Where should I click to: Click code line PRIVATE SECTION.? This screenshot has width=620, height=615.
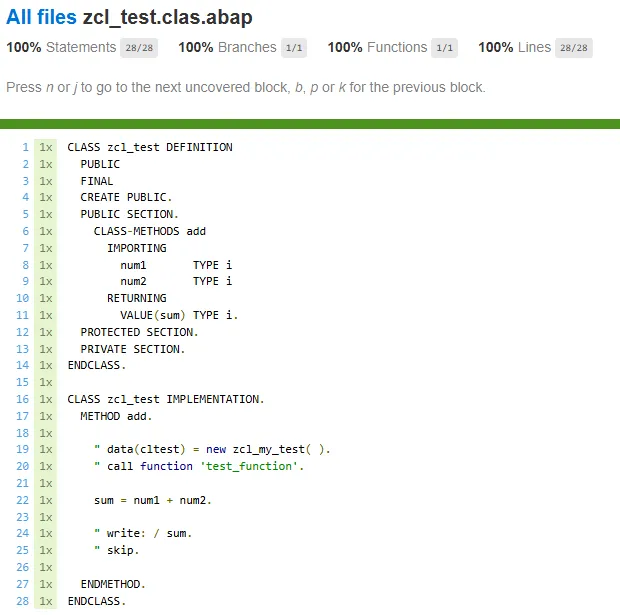133,349
